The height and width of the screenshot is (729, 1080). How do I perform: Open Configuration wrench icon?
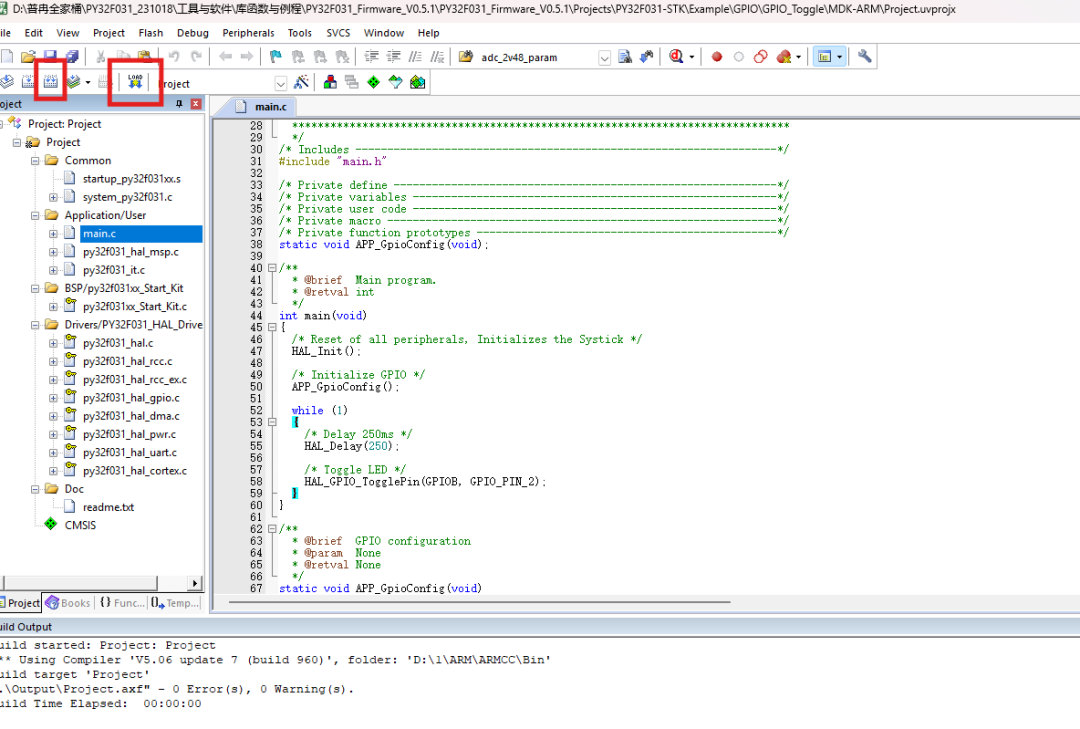(x=865, y=57)
